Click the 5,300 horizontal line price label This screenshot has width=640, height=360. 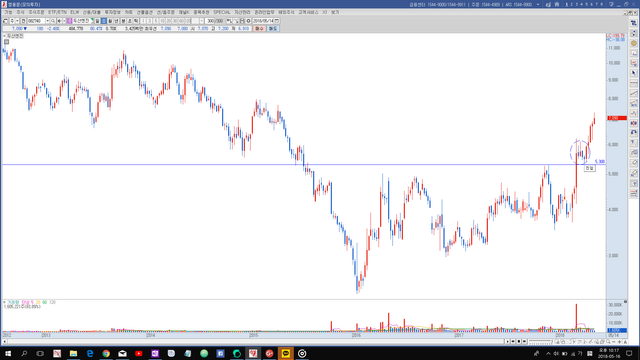coord(600,162)
